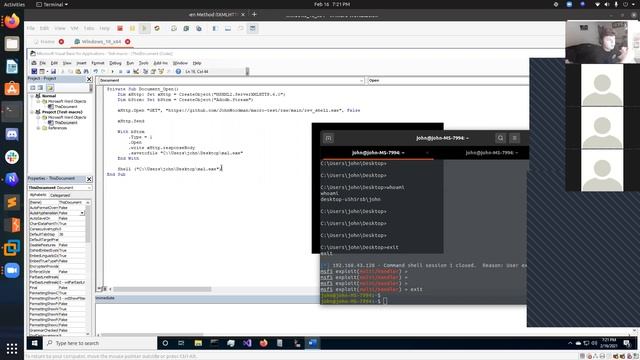640x360 pixels.
Task: Open the VBA editor File menu
Action: pyautogui.click(x=42, y=63)
